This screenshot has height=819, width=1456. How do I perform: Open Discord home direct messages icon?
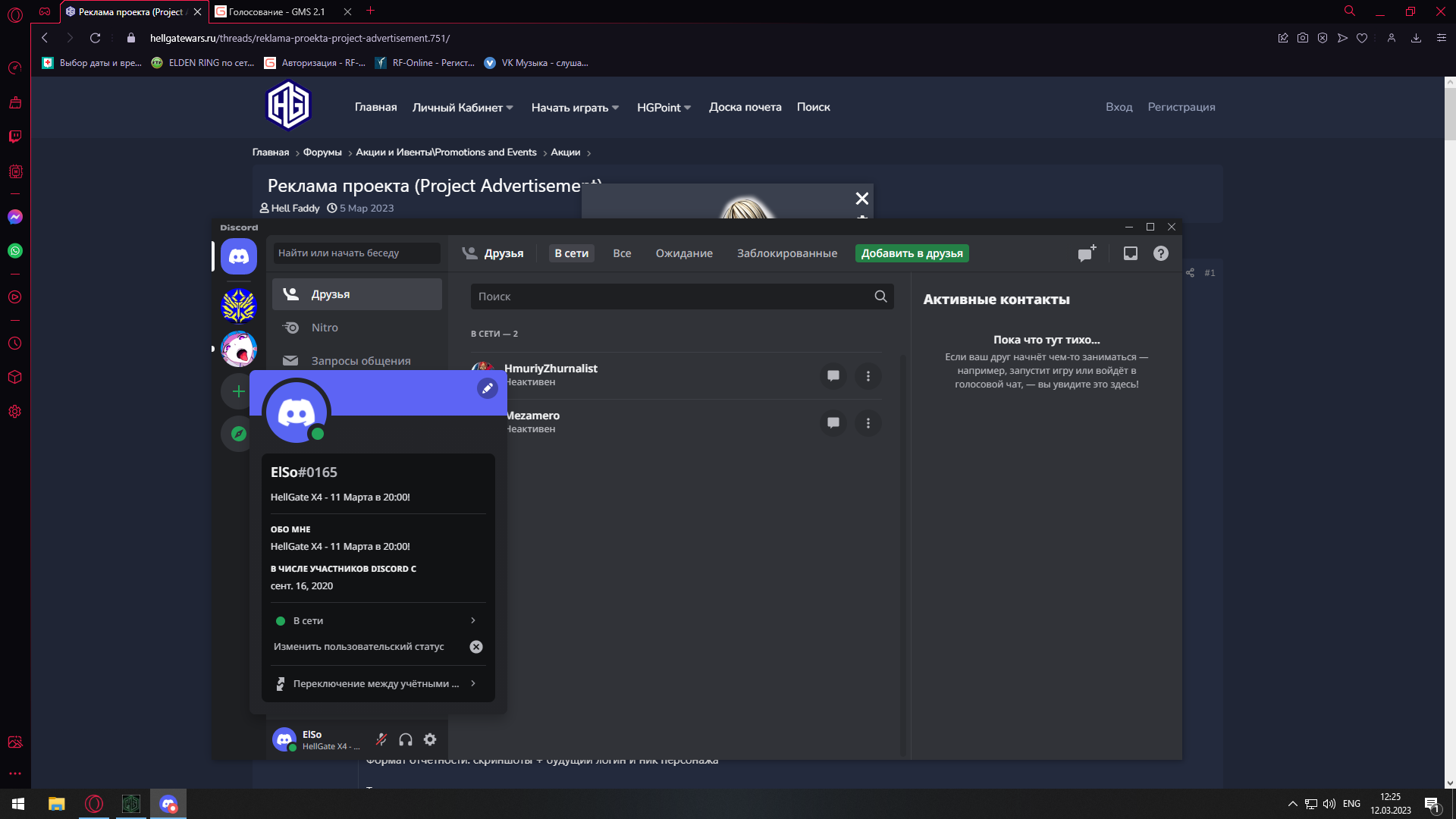(x=239, y=256)
